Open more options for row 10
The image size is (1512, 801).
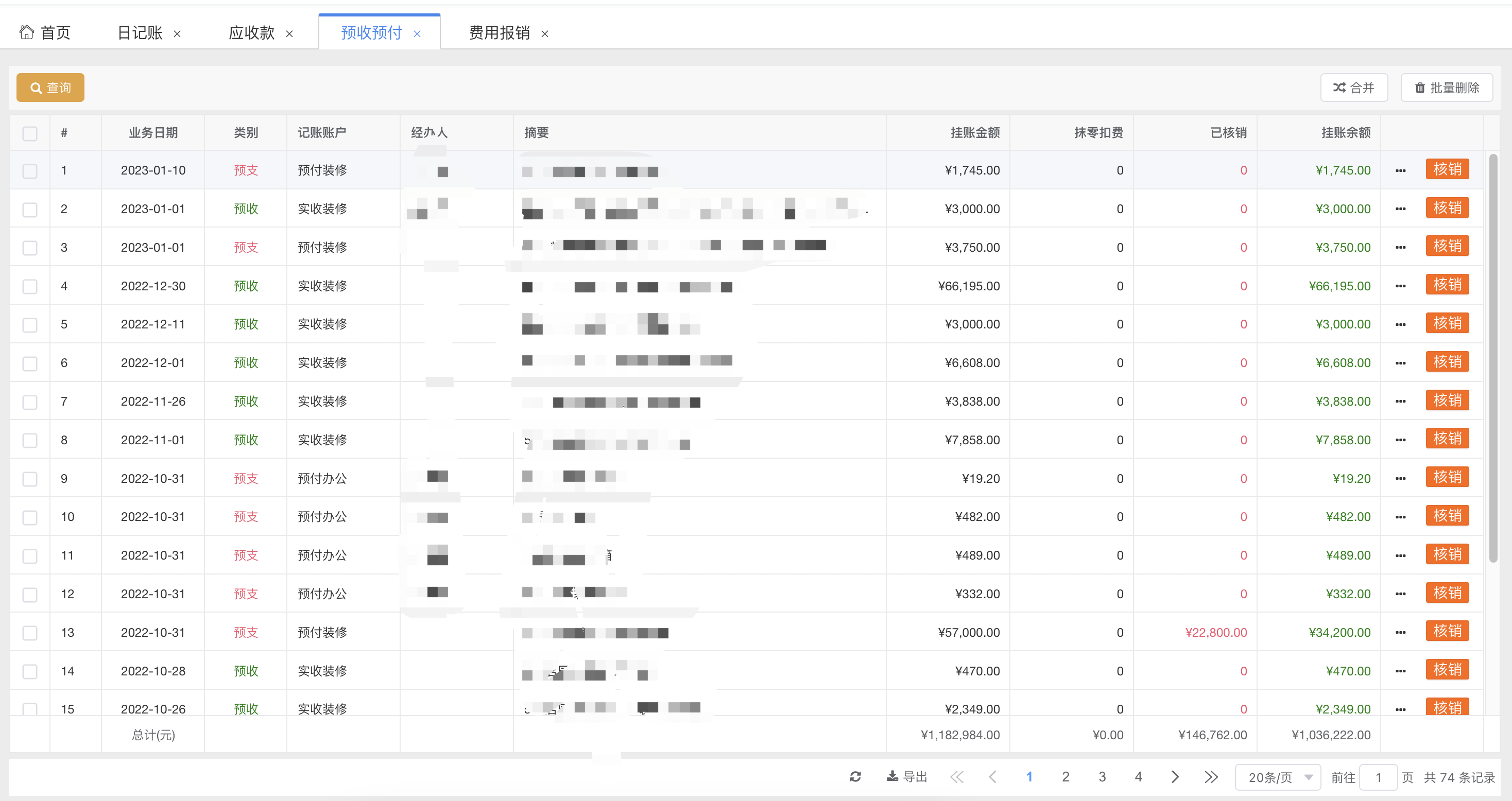1400,517
